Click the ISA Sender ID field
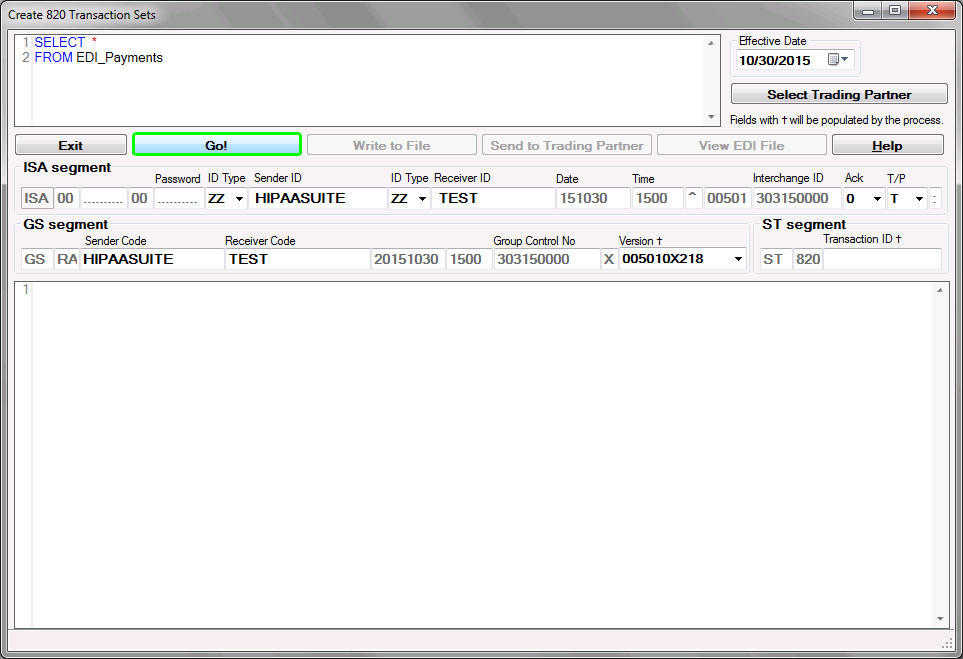The width and height of the screenshot is (963, 659). tap(318, 198)
